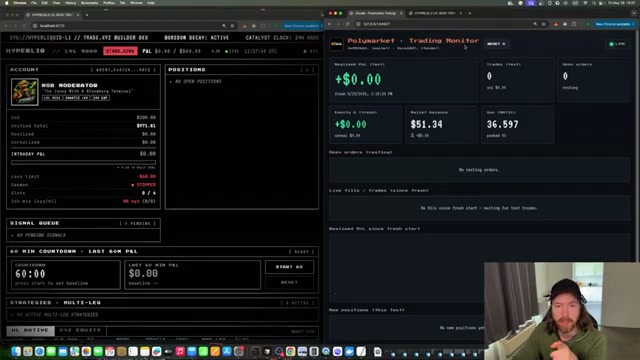Open Spotlight search in macOS menu bar
The image size is (640, 360).
(594, 3)
